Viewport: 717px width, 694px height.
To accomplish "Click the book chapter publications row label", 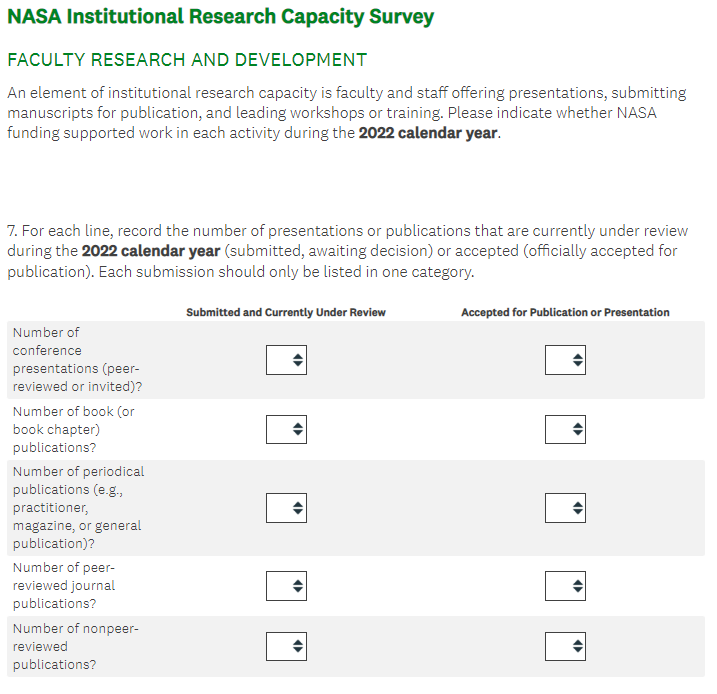I will click(x=74, y=429).
